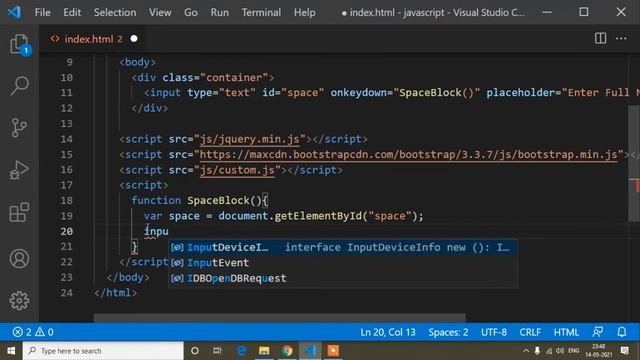
Task: Open the Selection menu
Action: point(115,12)
